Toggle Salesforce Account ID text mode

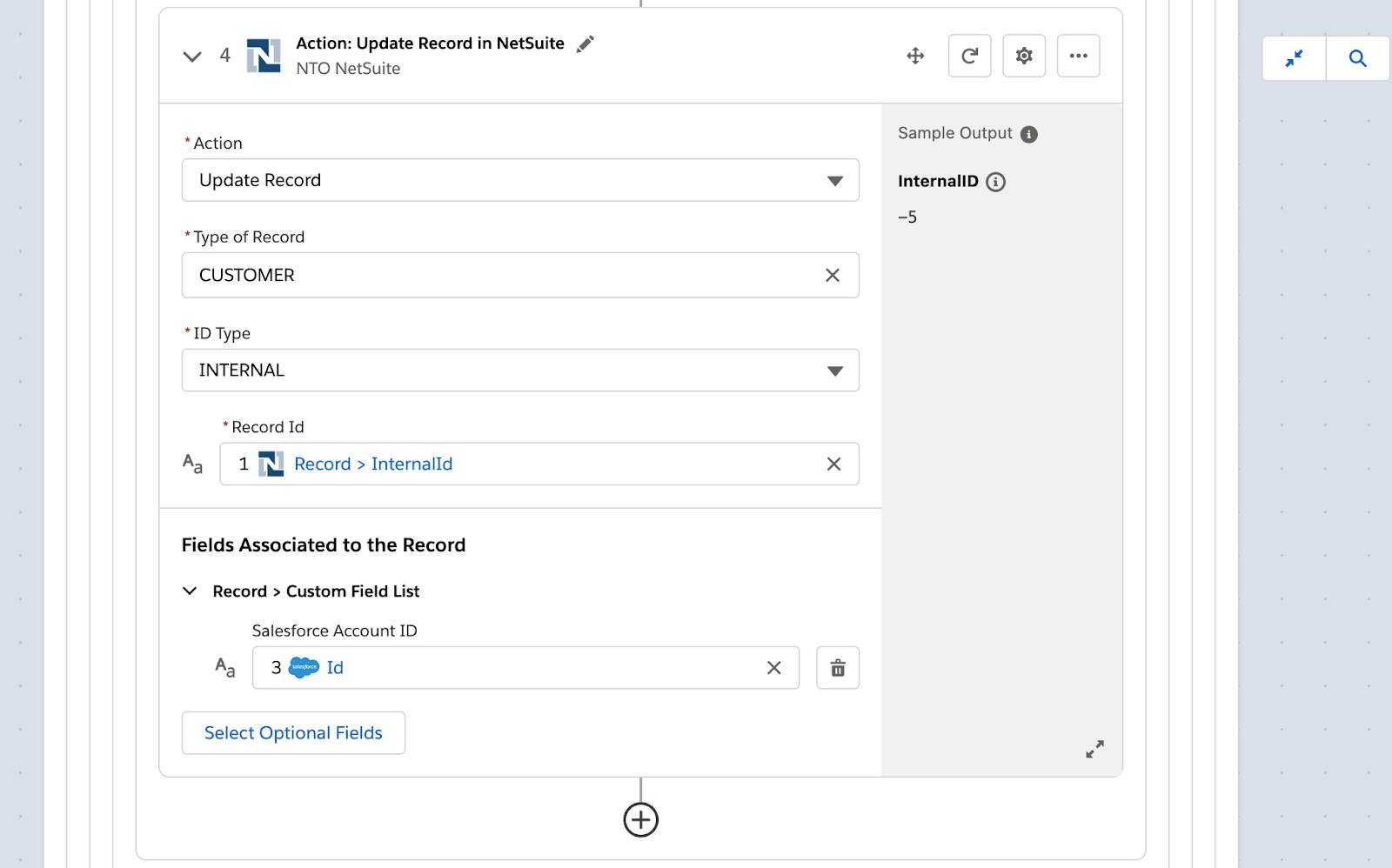(x=225, y=667)
